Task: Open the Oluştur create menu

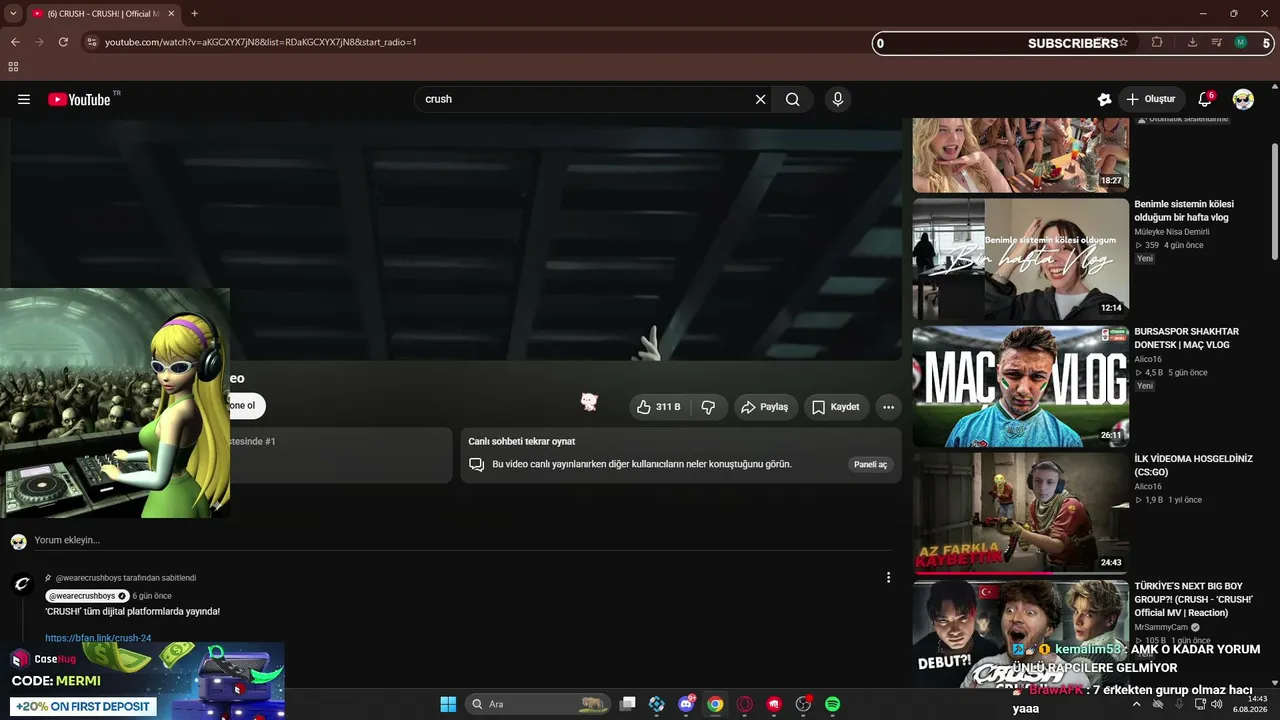Action: (x=1151, y=99)
